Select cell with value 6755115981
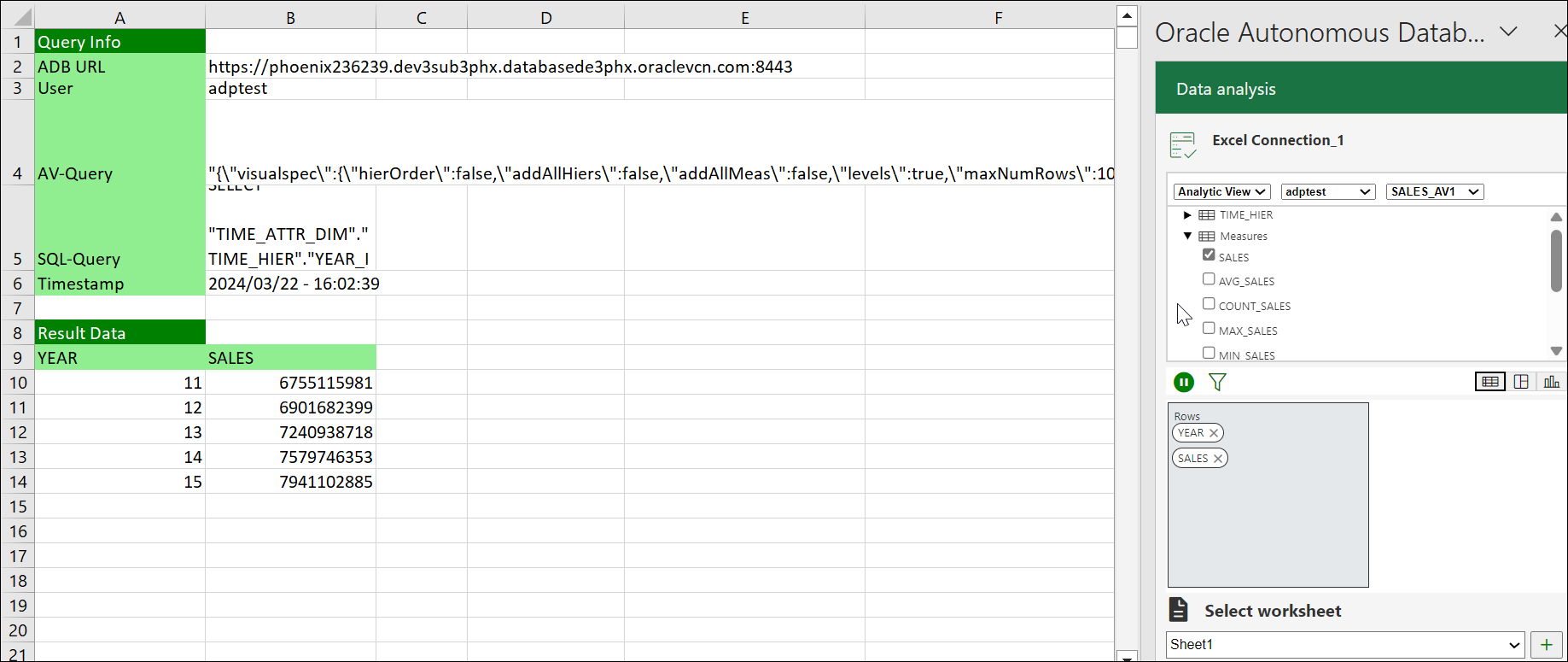Screen dimensions: 1568x662 pos(290,383)
